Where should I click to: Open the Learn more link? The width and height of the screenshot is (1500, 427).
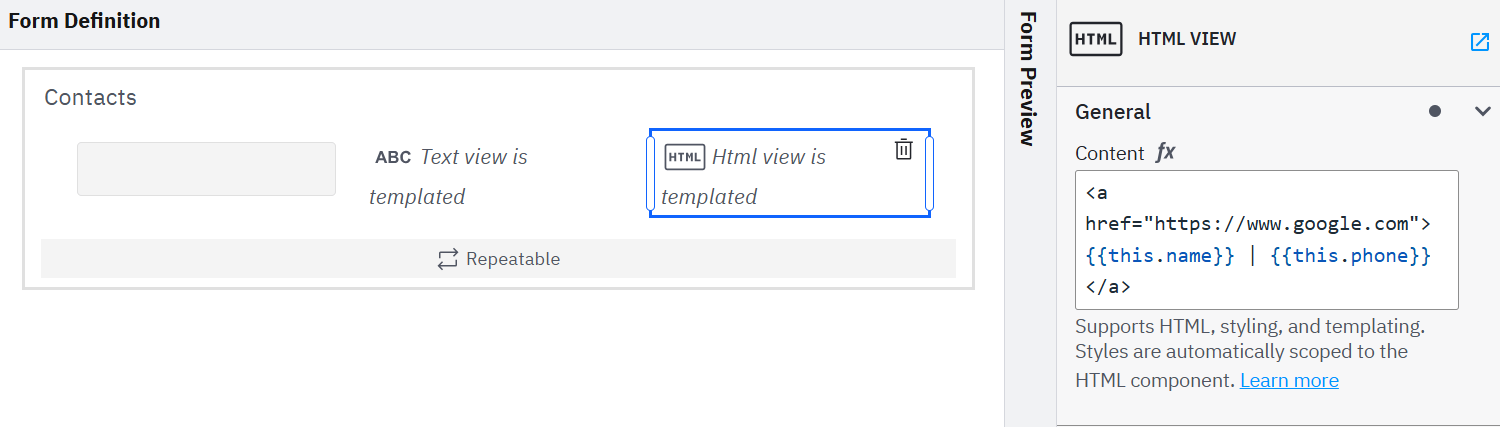pyautogui.click(x=1288, y=381)
